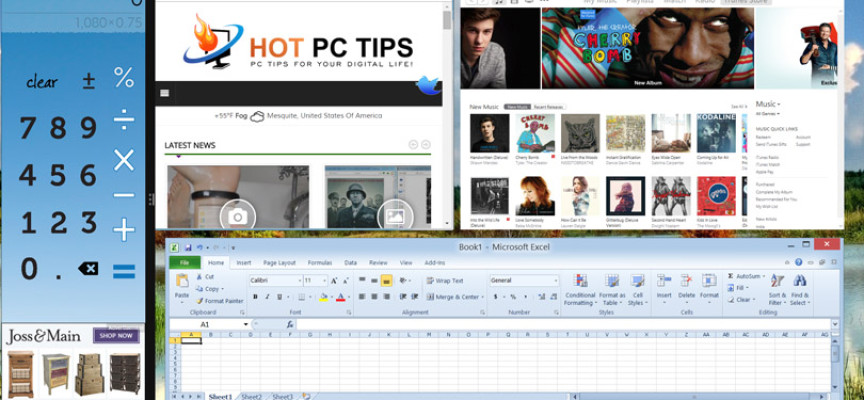Screen dimensions: 864x400
Task: Click the Decrease Font Size icon in Excel
Action: pyautogui.click(x=345, y=281)
